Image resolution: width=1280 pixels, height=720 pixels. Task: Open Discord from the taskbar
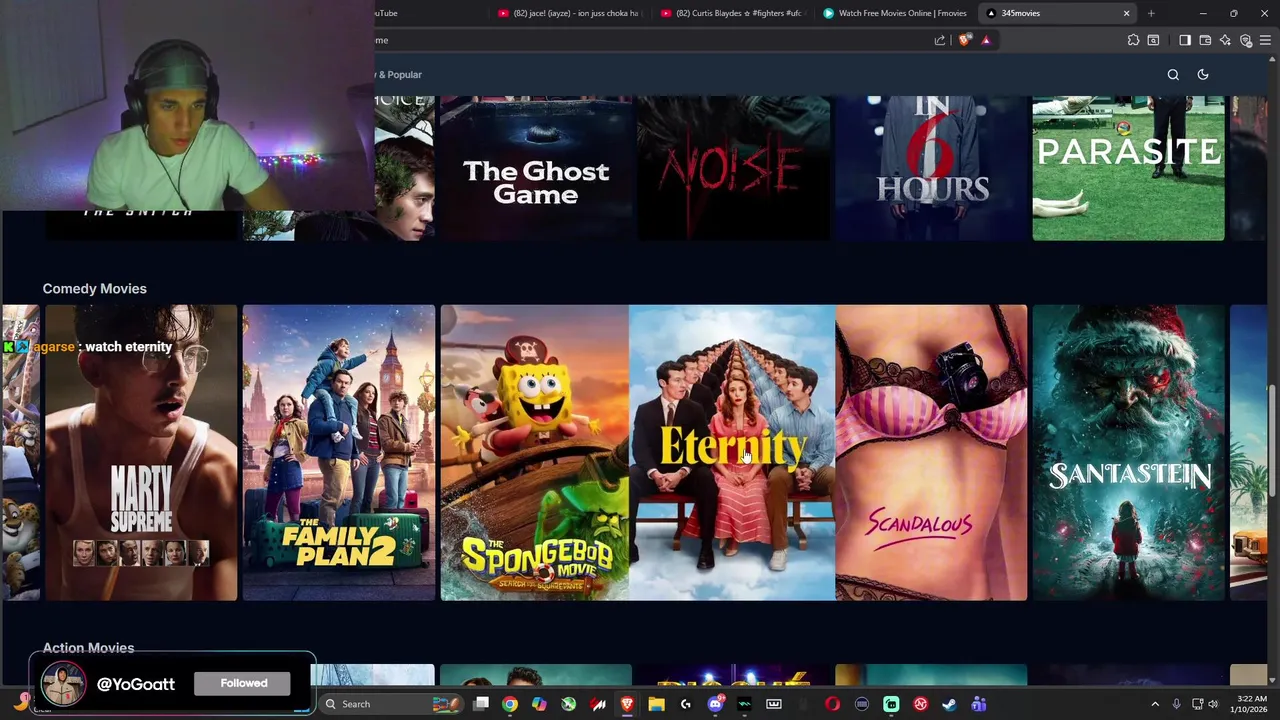715,704
